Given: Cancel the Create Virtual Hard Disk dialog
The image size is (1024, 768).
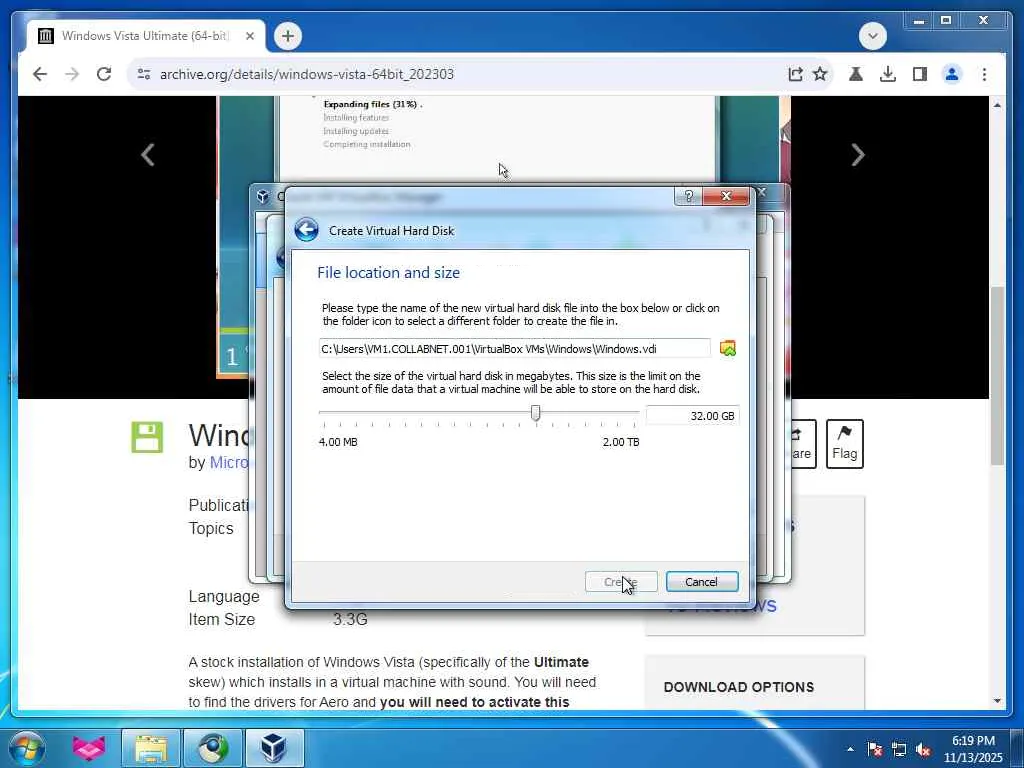Looking at the screenshot, I should pyautogui.click(x=702, y=581).
